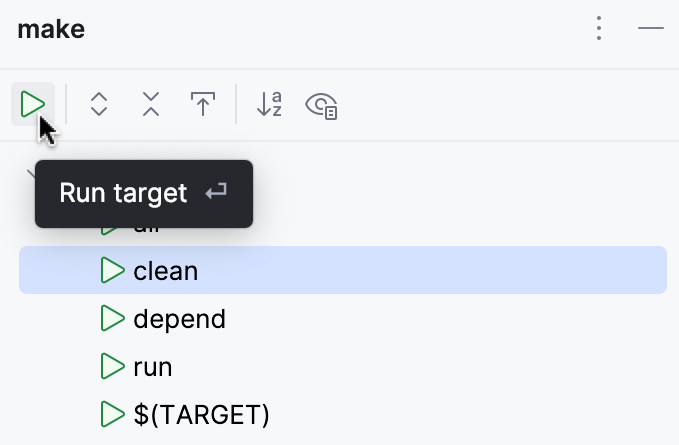This screenshot has height=445, width=679.
Task: Select the run target in the list
Action: coord(153,367)
